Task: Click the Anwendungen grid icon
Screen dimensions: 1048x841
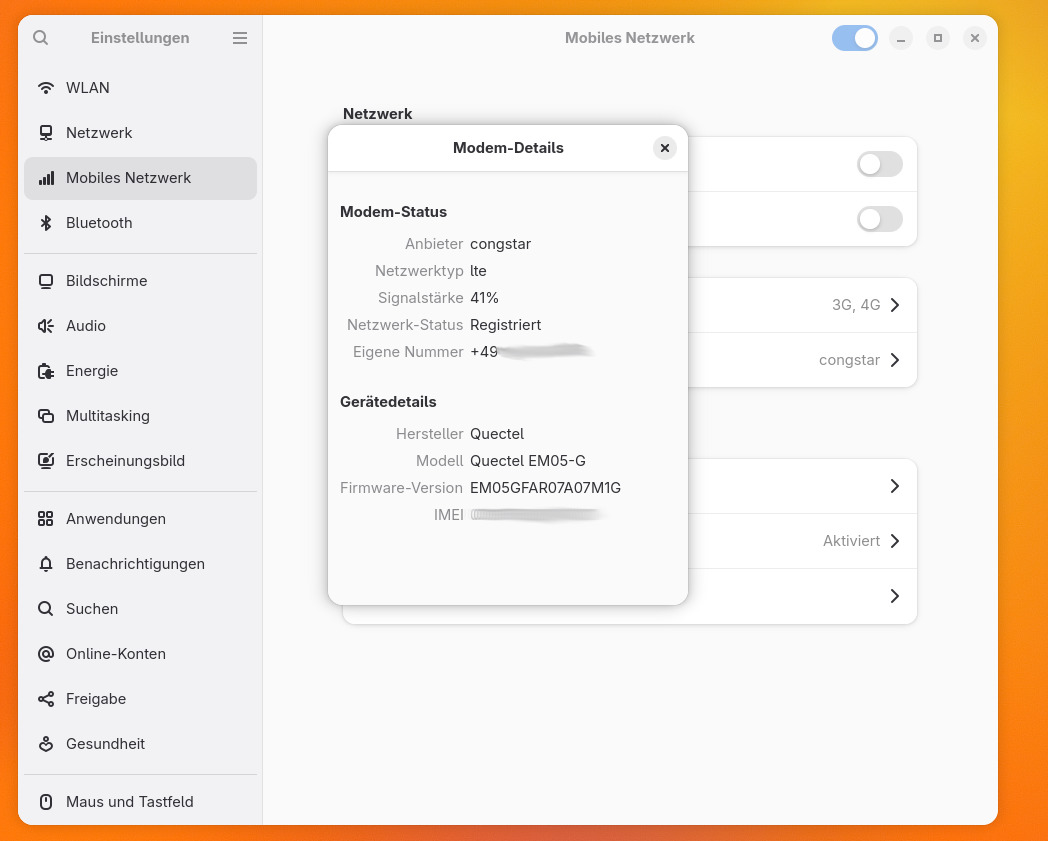Action: coord(45,519)
